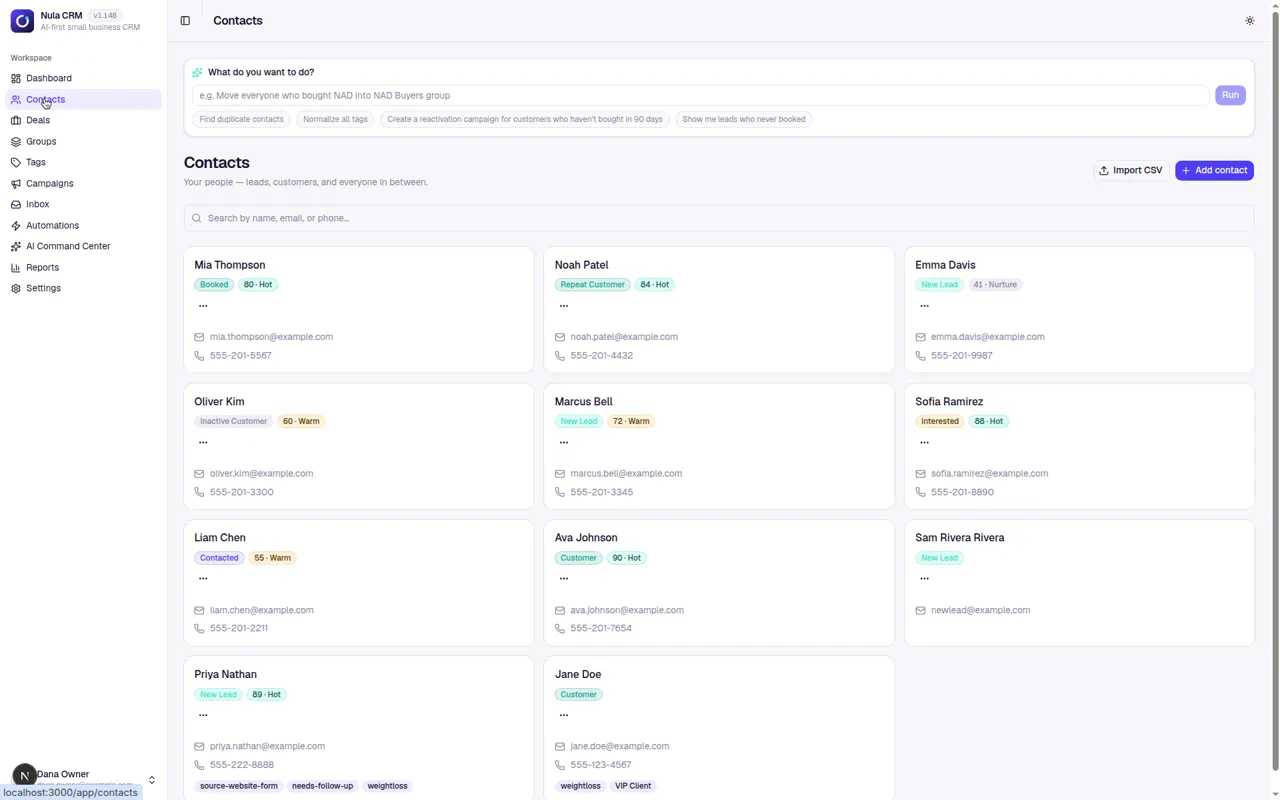
Task: Open the Sofia Ramirez contact name
Action: tap(949, 401)
